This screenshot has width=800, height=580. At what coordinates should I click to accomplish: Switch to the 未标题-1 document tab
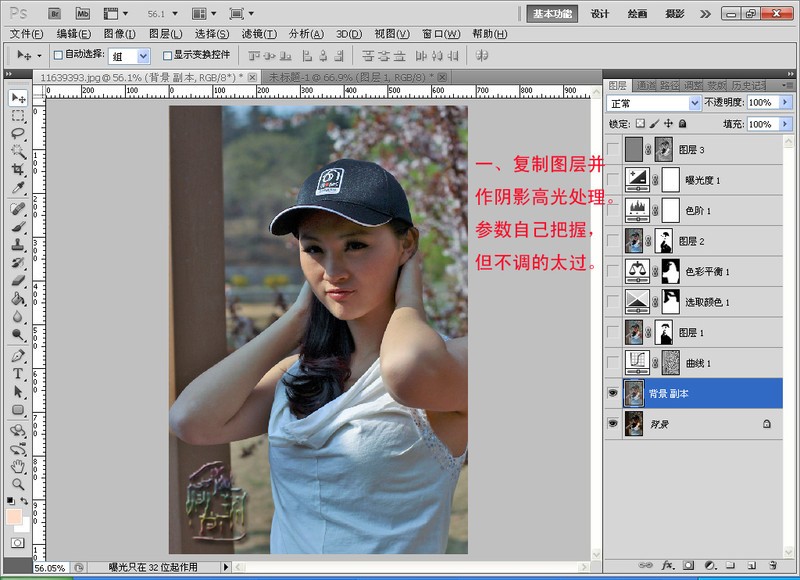348,77
